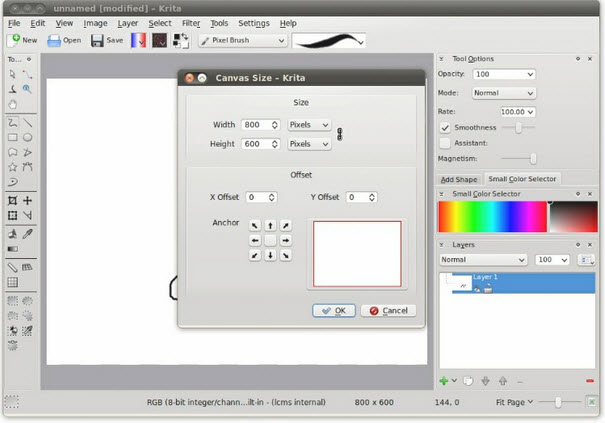Click Cancel in Canvas Size dialog
605x423 pixels.
(389, 311)
